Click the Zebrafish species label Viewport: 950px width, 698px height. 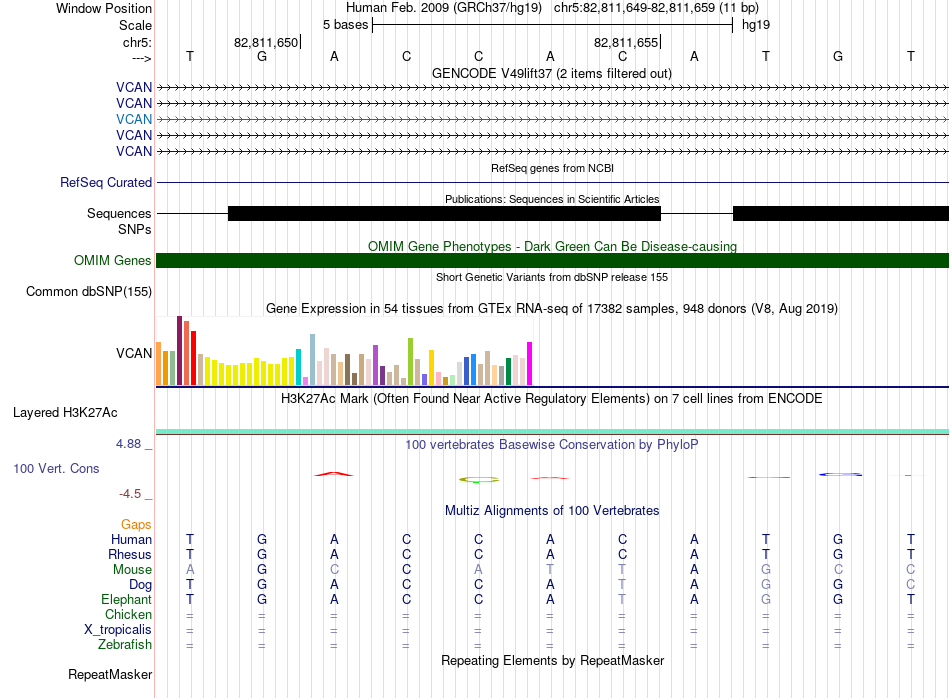125,644
